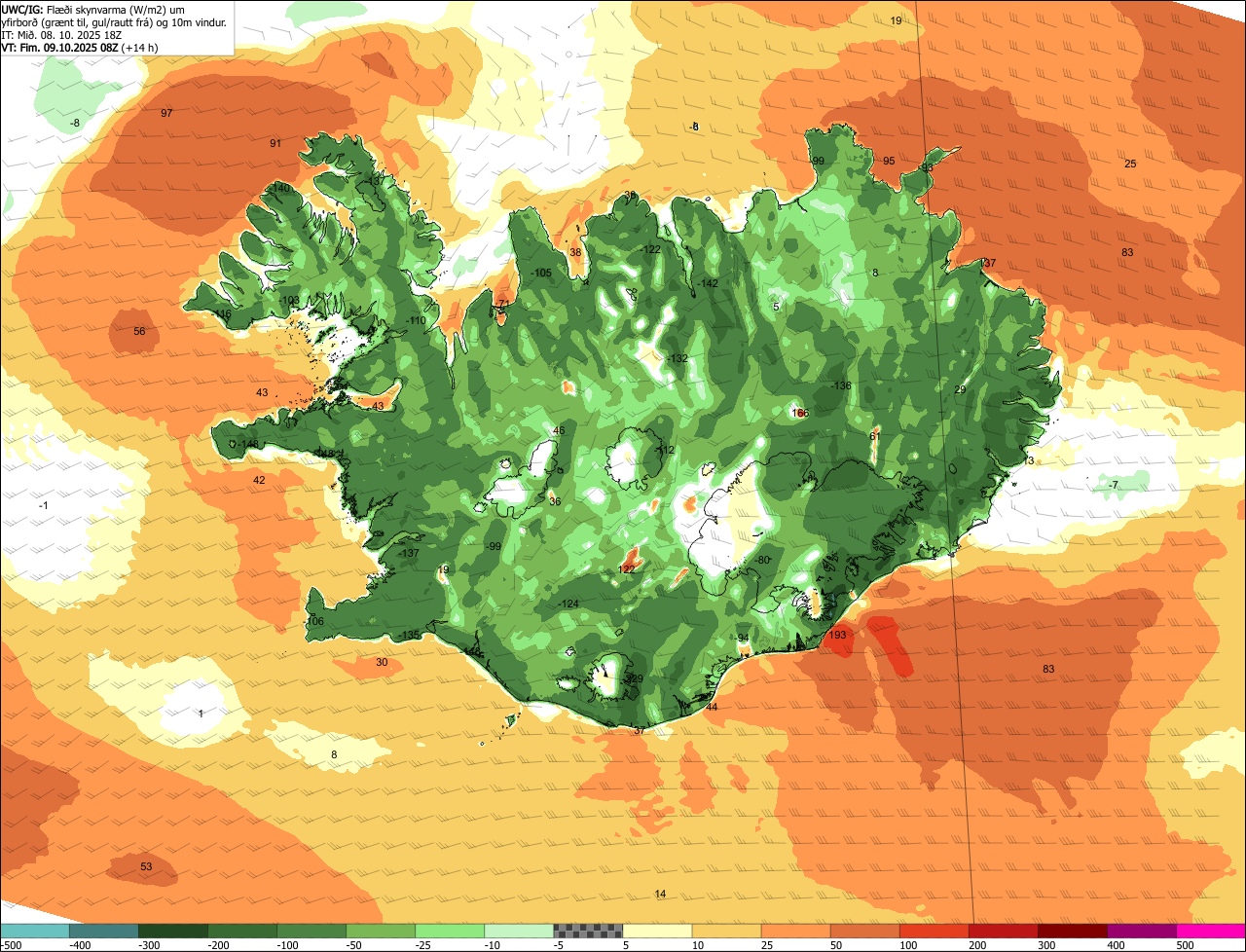This screenshot has height=952, width=1246.
Task: Click the map value '14' near the bottom
Action: tap(660, 894)
